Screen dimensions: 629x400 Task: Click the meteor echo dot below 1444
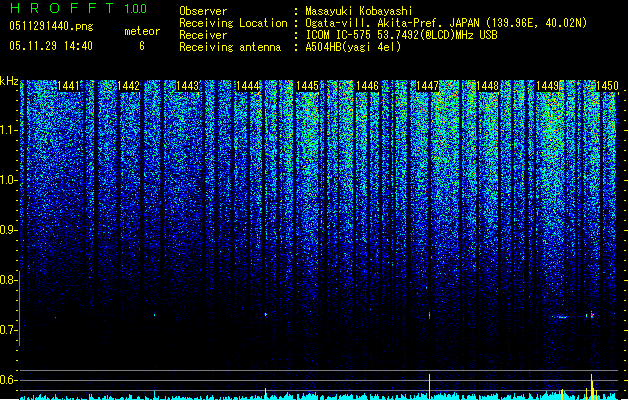click(266, 315)
